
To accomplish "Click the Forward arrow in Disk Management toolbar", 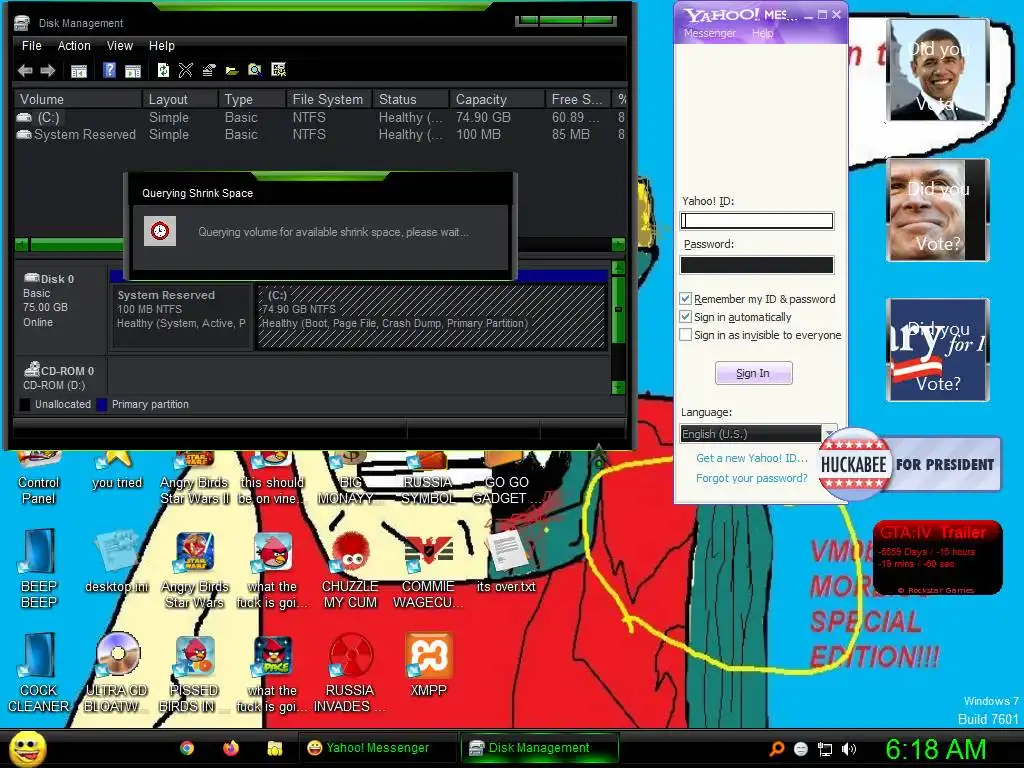I will 48,71.
